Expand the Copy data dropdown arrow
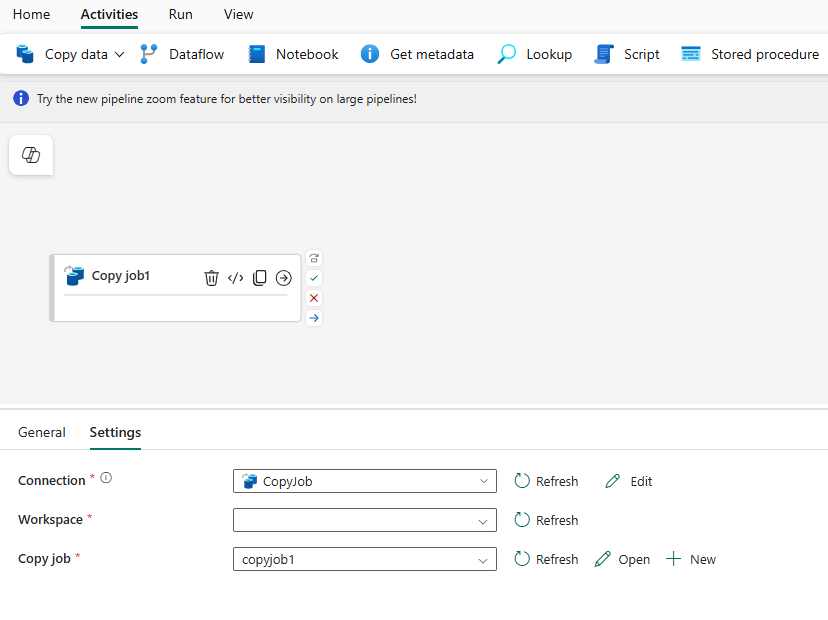 [119, 54]
